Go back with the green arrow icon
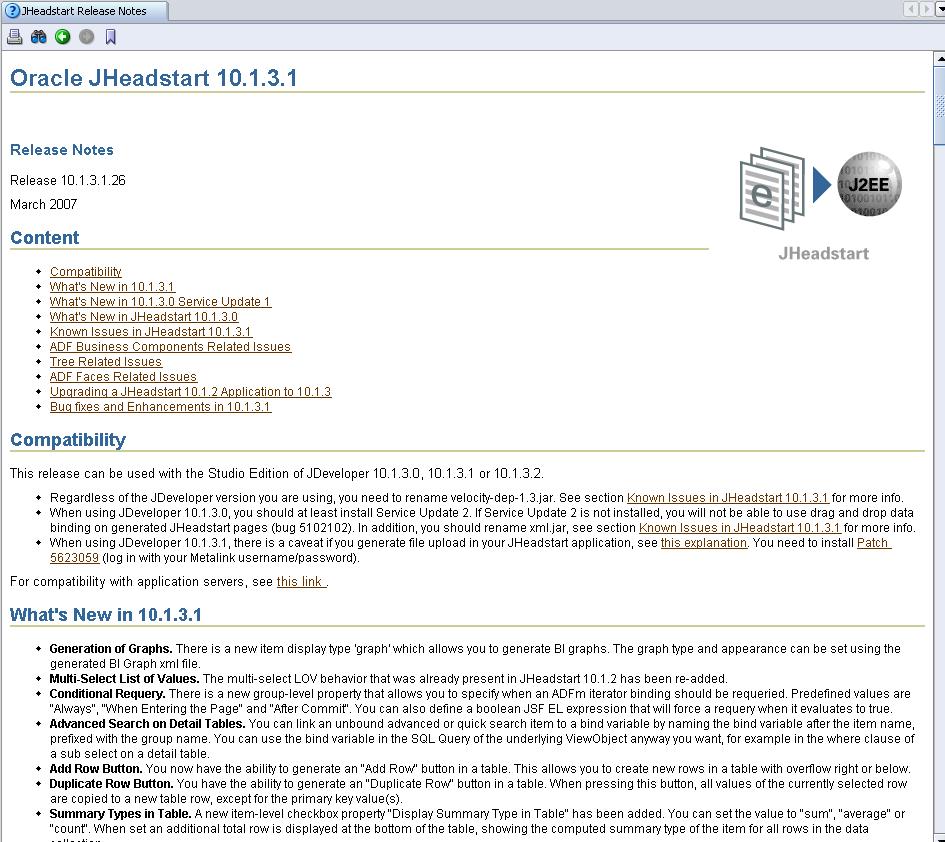 63,37
